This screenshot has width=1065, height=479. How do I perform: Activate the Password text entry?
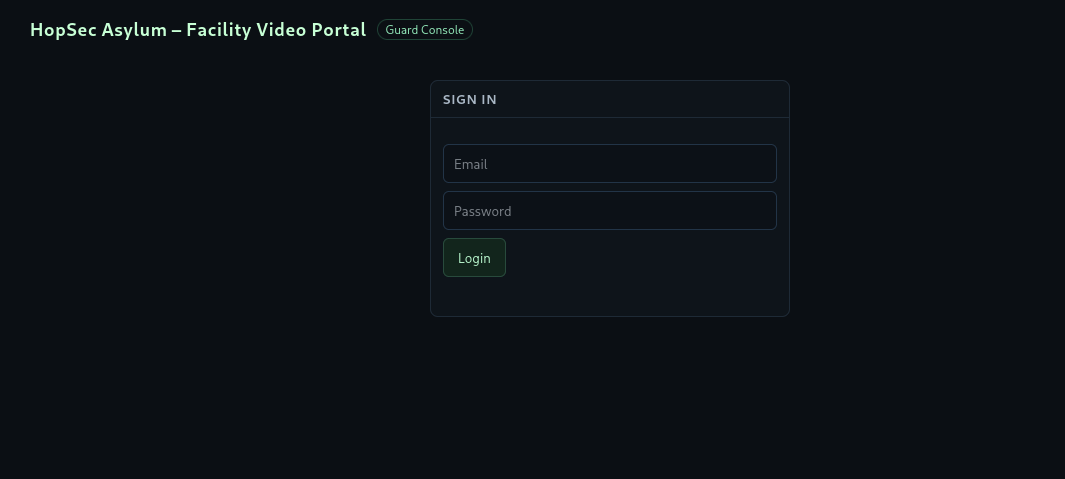609,211
